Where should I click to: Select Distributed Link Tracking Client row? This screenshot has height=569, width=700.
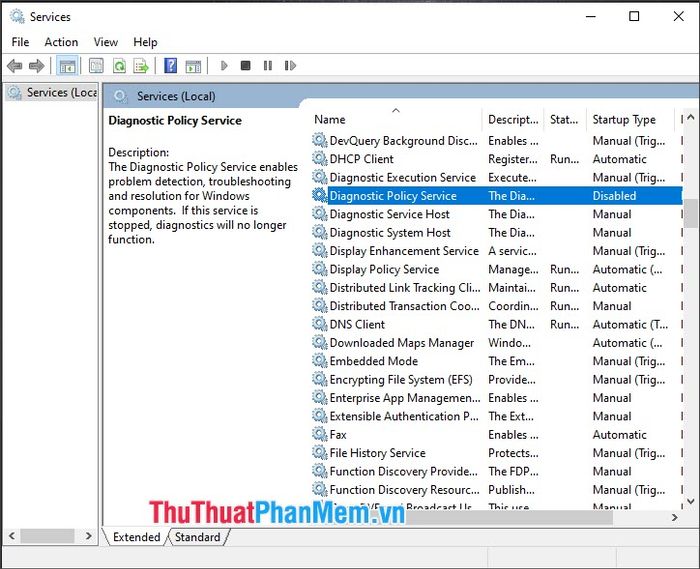click(x=497, y=287)
